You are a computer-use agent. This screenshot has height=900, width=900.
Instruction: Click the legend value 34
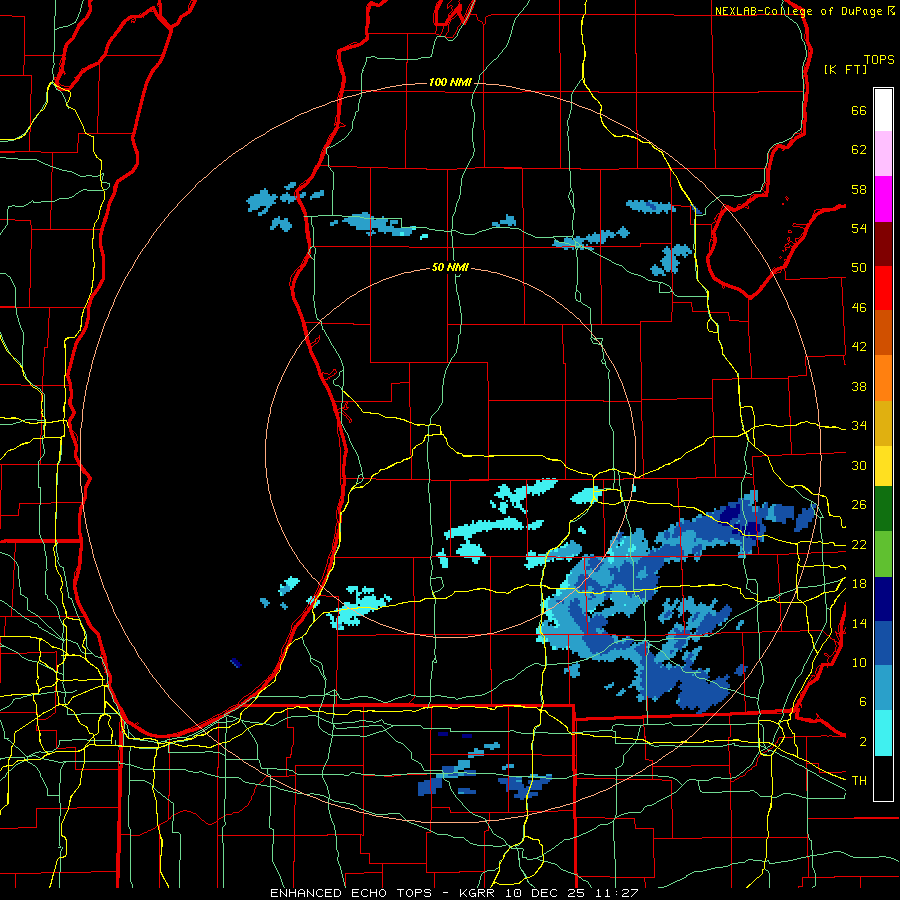tap(859, 425)
